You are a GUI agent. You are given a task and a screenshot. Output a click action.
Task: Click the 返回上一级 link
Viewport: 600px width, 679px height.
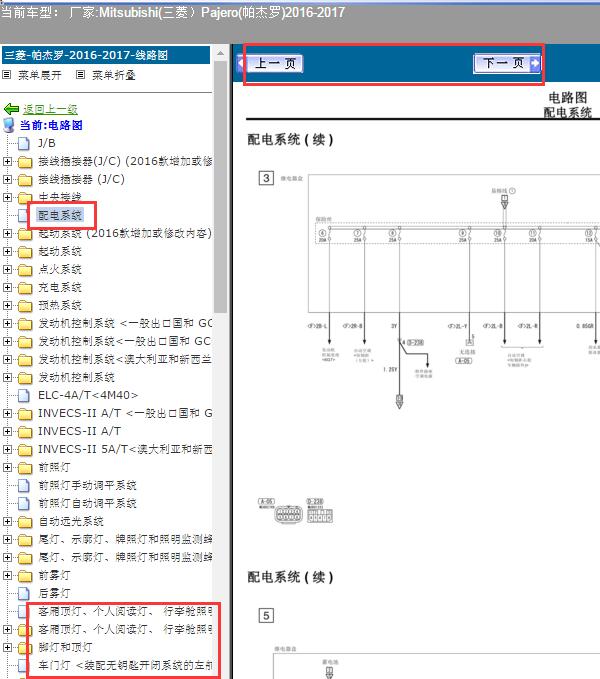(x=50, y=109)
